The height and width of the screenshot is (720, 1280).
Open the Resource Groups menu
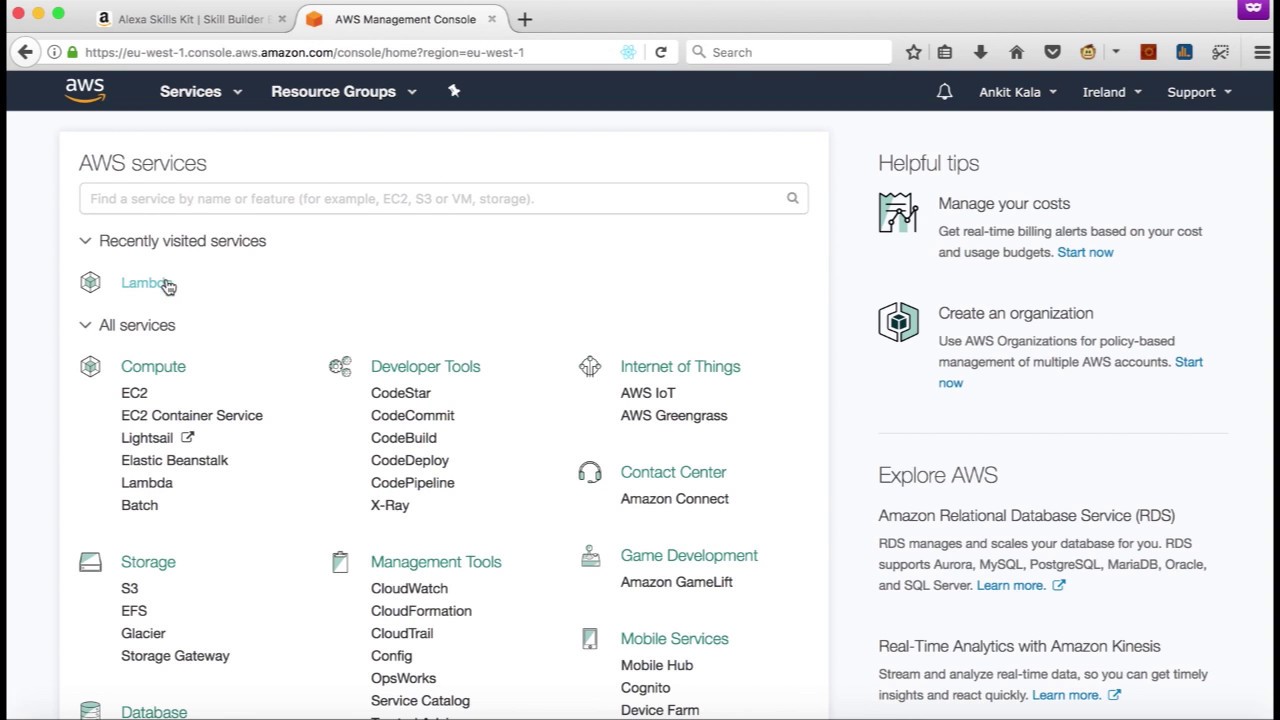click(x=343, y=91)
